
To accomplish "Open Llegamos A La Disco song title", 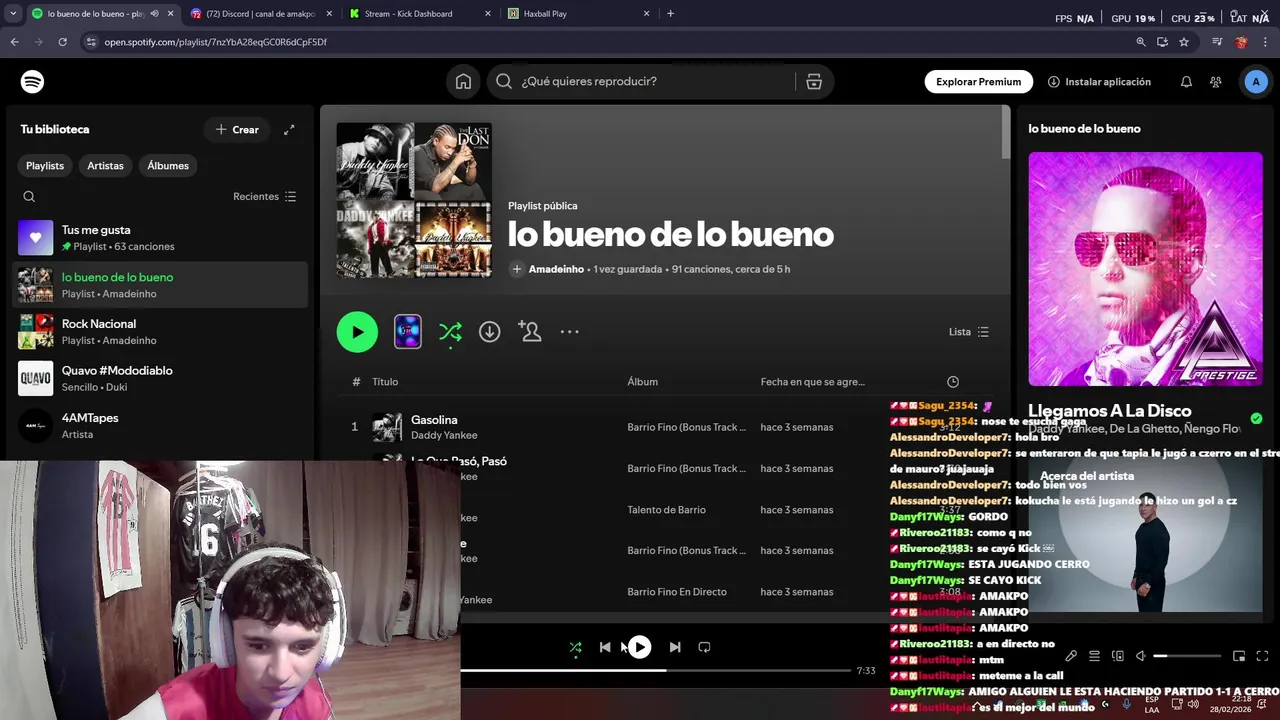I will click(x=1110, y=411).
